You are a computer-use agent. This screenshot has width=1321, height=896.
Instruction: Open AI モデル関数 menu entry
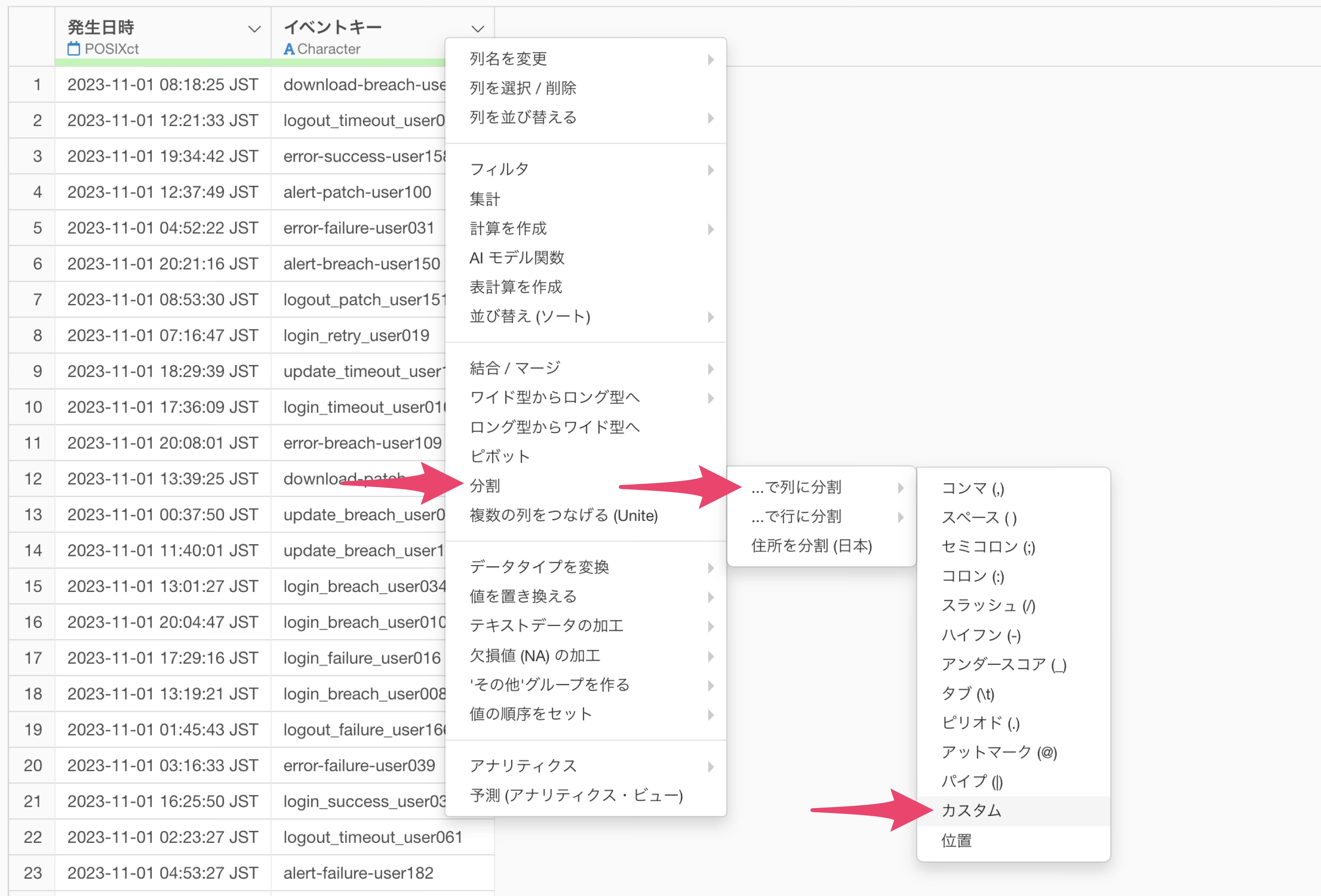[517, 257]
